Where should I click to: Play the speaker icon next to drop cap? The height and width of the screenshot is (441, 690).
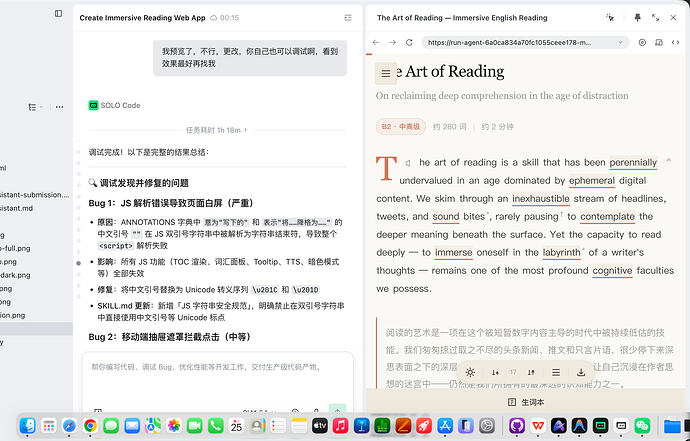(408, 163)
